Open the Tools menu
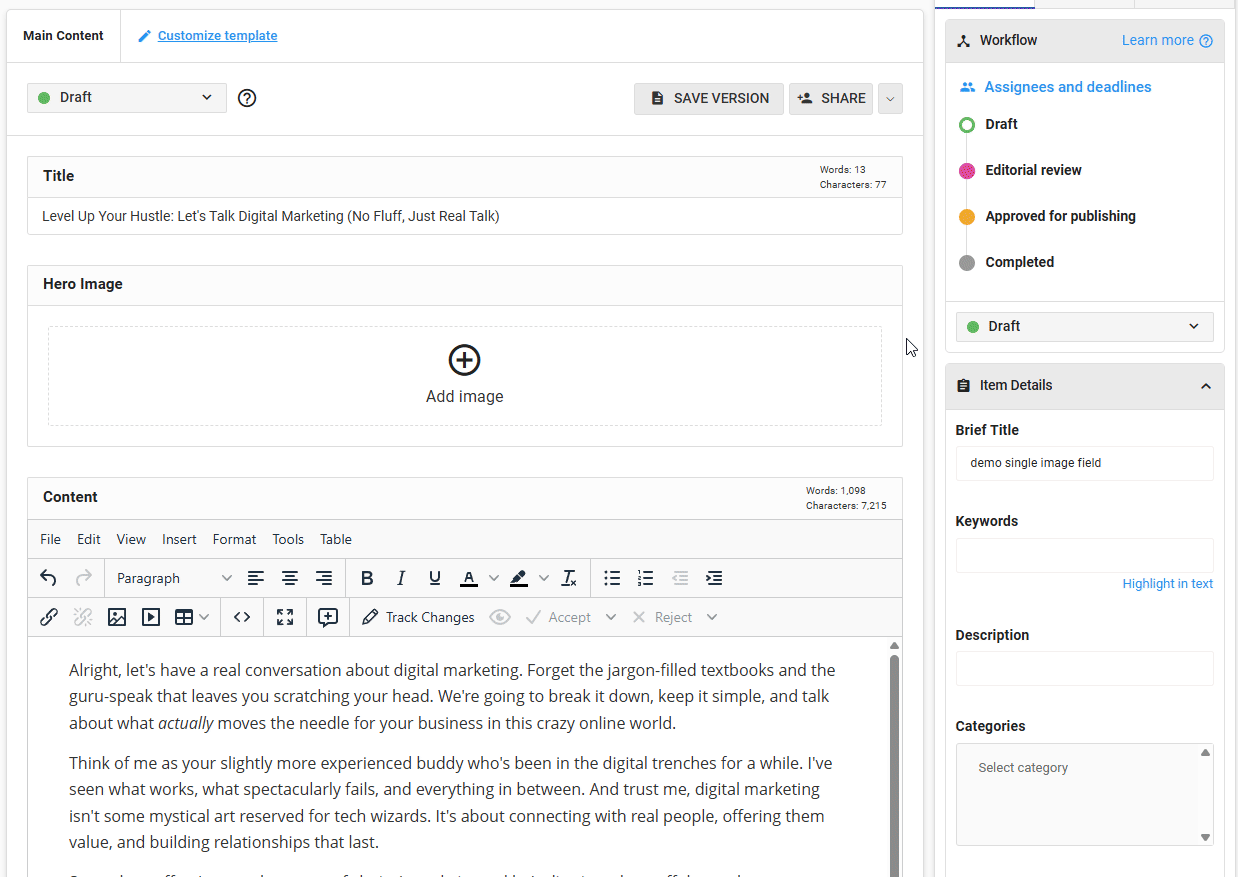The image size is (1238, 877). tap(288, 539)
